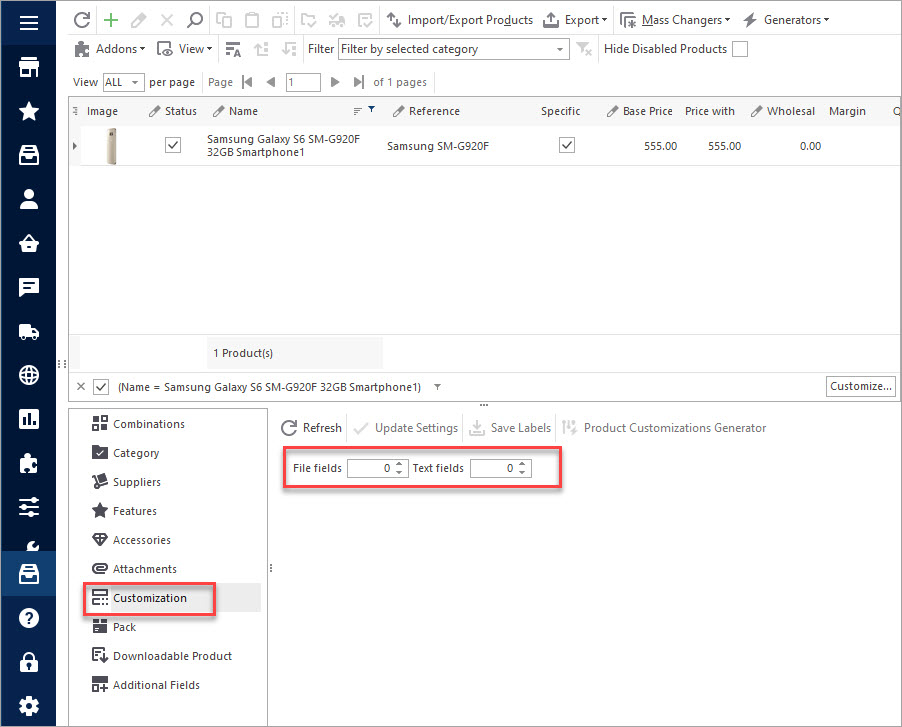Image resolution: width=902 pixels, height=727 pixels.
Task: Click the paste product icon
Action: (252, 20)
